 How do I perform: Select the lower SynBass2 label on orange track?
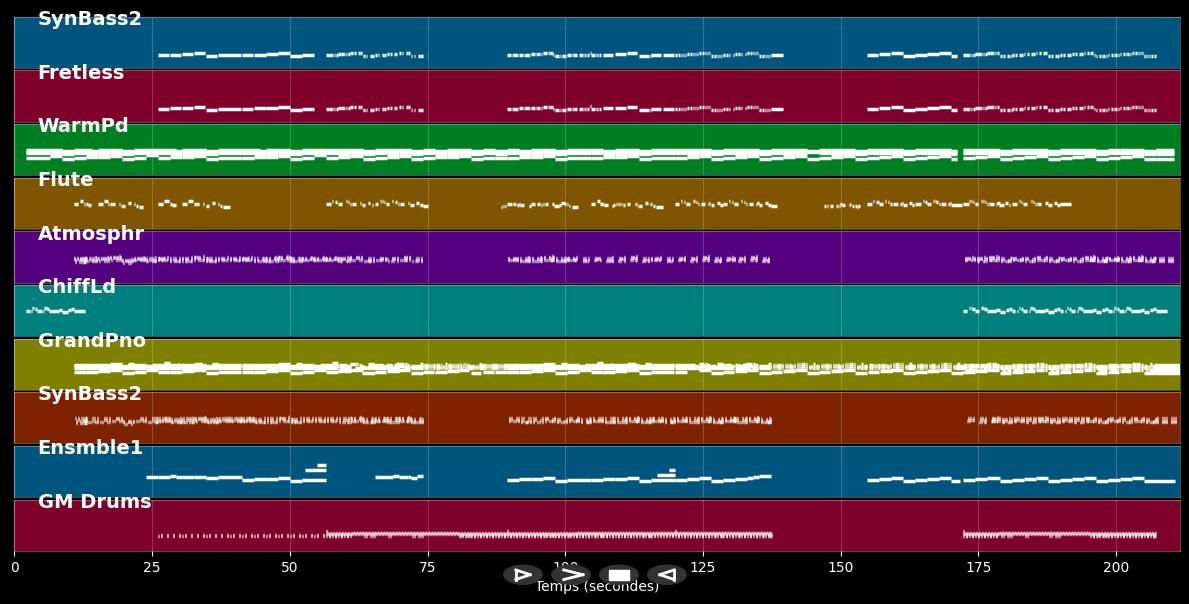90,394
